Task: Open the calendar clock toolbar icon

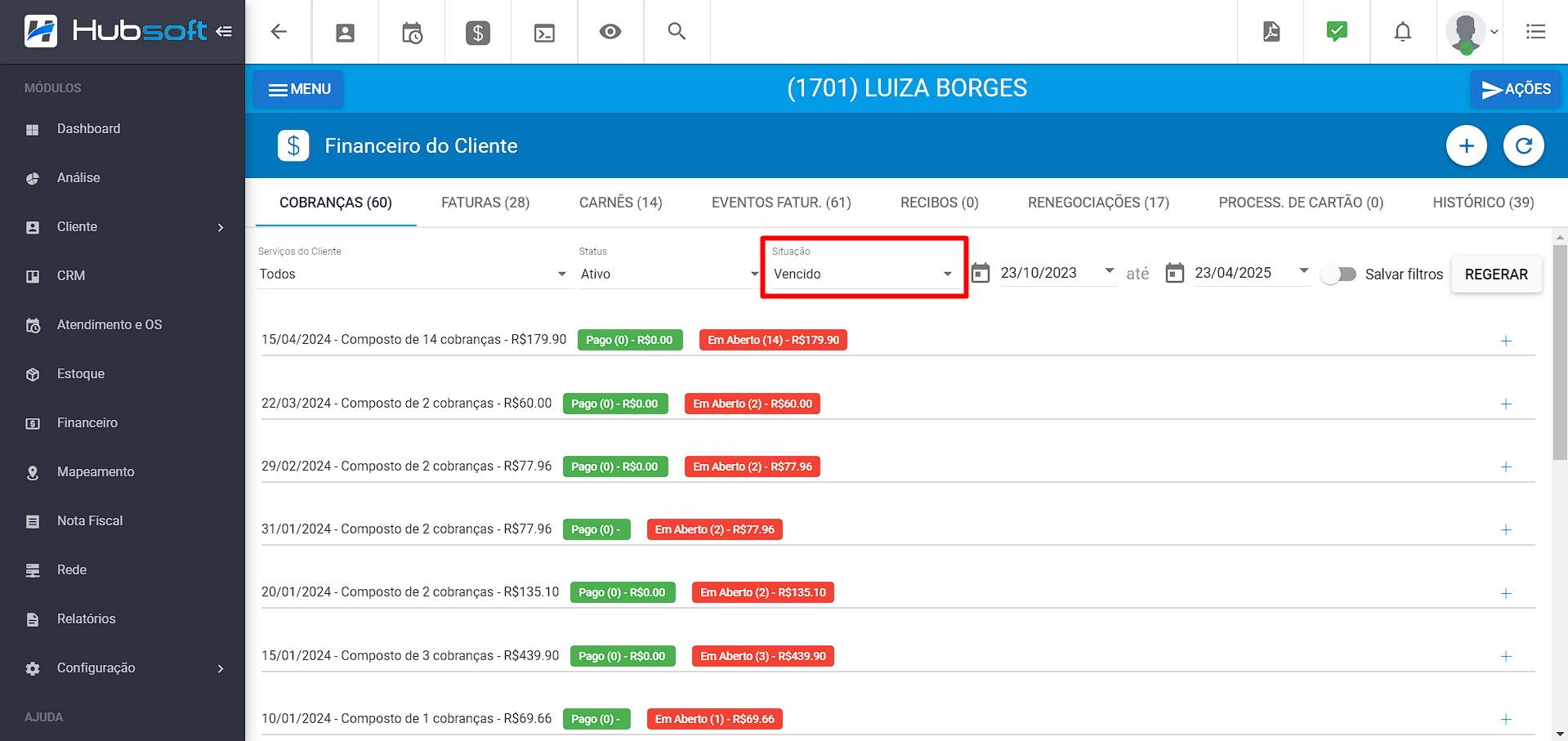Action: coord(412,33)
